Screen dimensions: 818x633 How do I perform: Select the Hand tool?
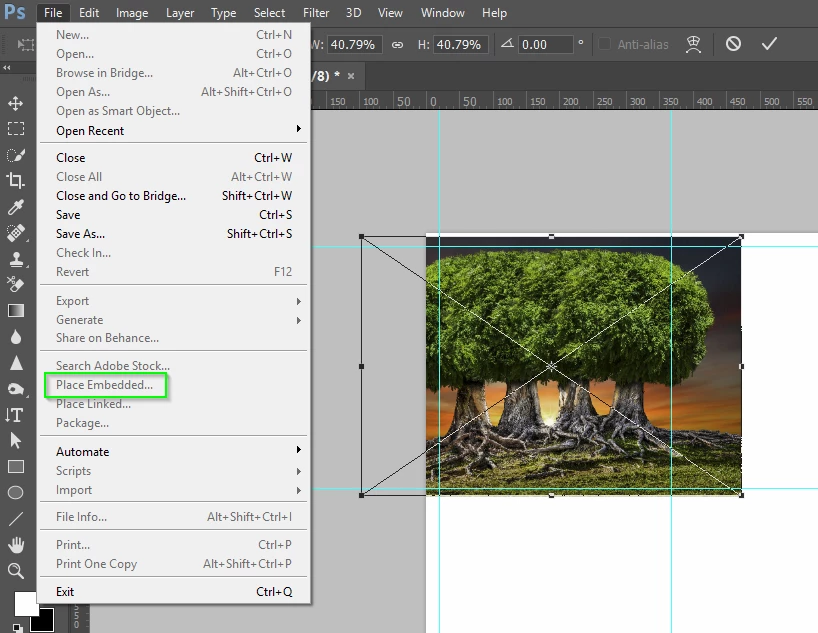tap(16, 545)
